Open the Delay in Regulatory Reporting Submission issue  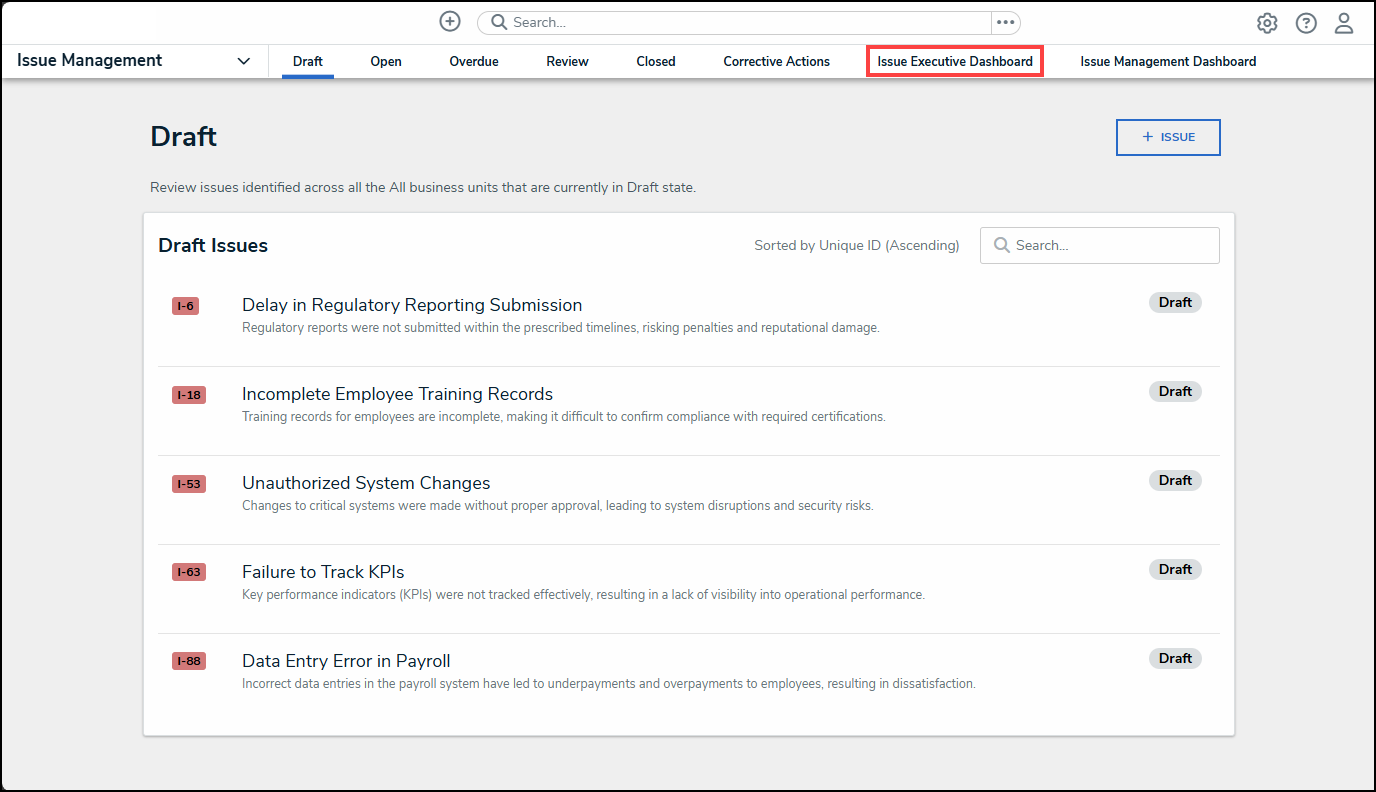[412, 304]
